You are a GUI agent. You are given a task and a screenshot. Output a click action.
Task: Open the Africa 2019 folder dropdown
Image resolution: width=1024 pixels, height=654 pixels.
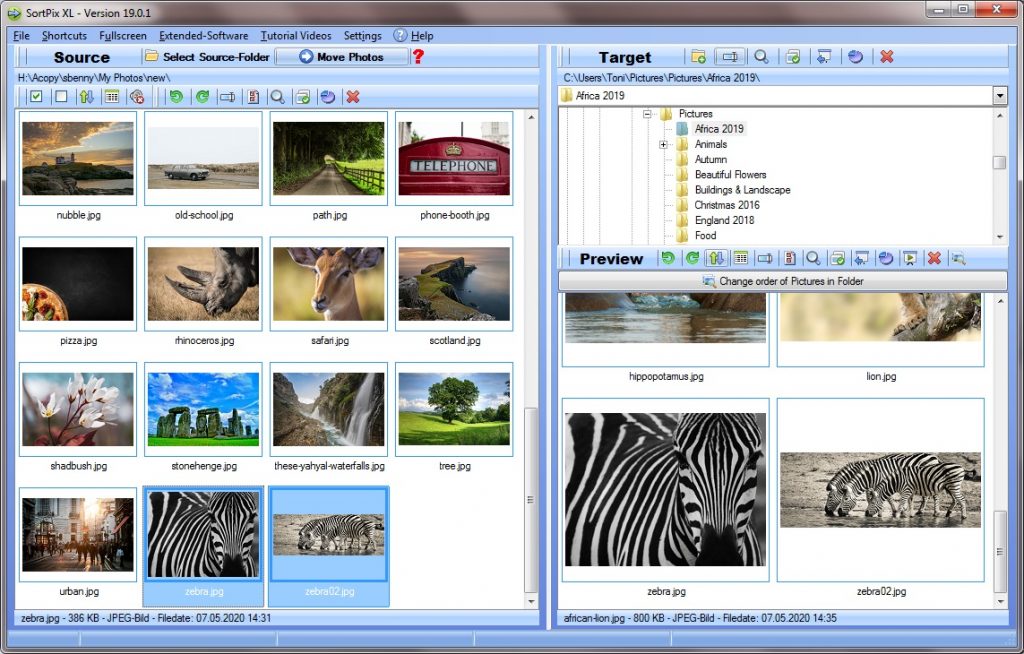tap(1000, 95)
